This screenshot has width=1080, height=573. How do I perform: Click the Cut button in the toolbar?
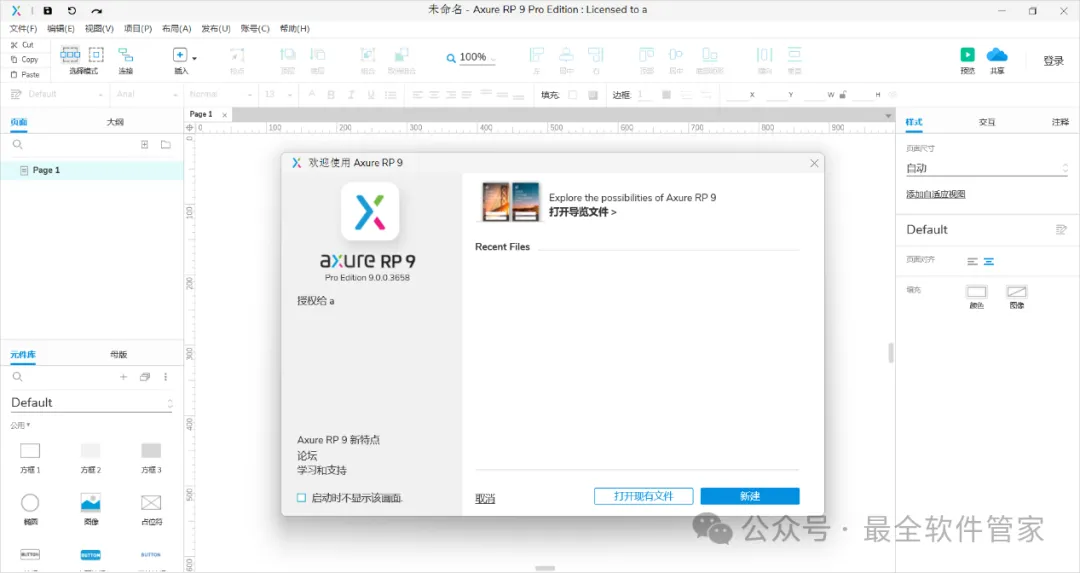tap(21, 45)
